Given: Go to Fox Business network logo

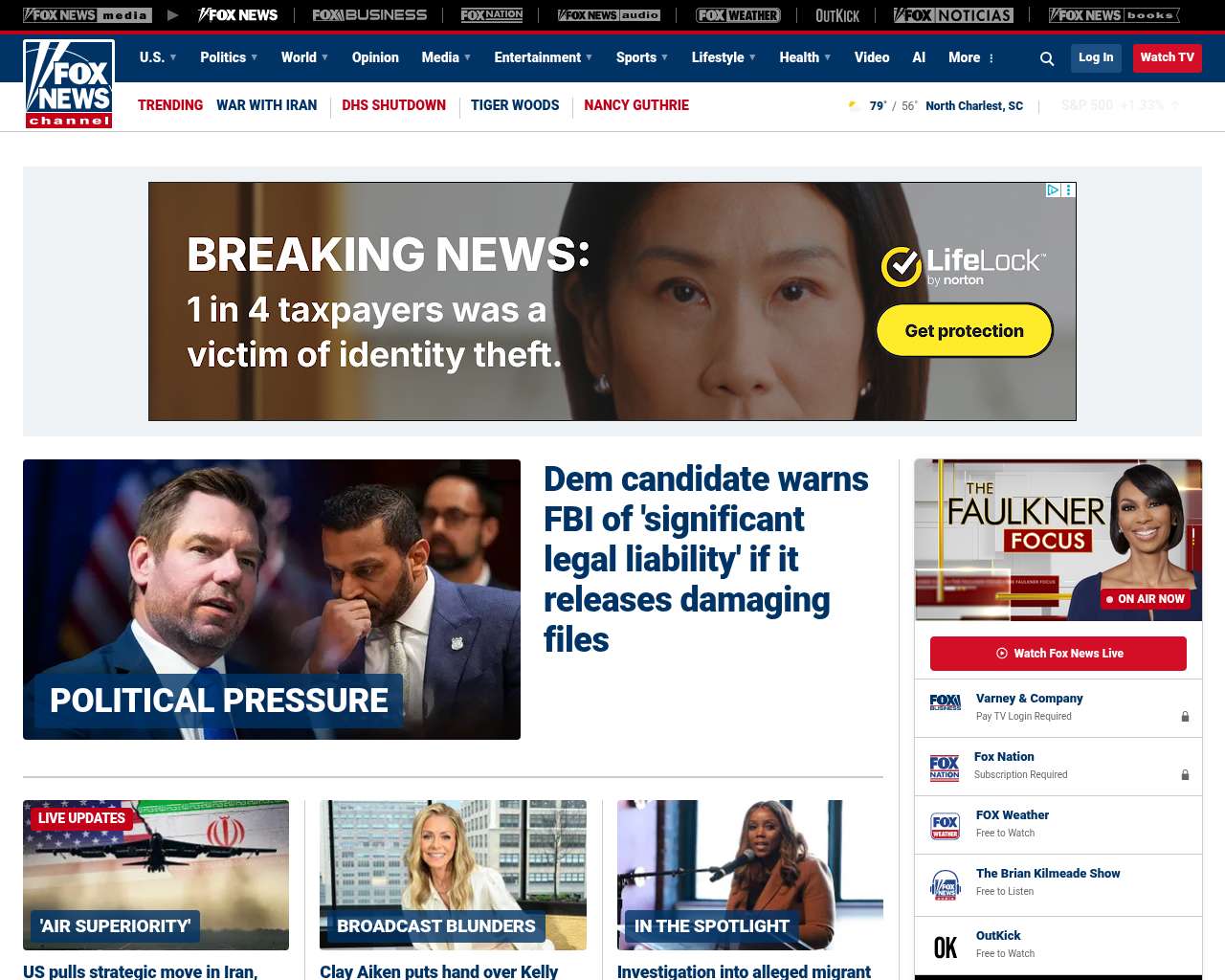Looking at the screenshot, I should pyautogui.click(x=369, y=15).
